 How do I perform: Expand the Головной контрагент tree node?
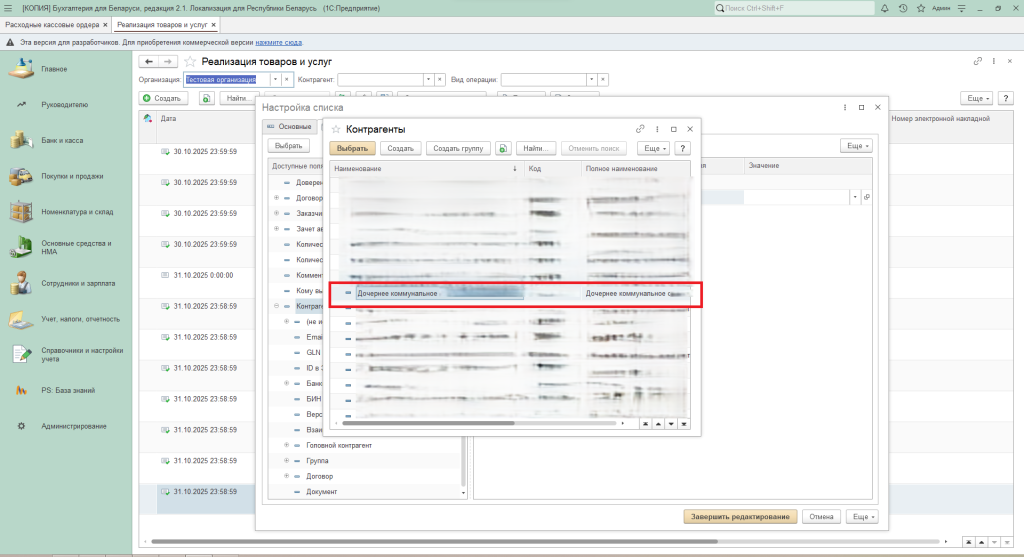click(x=287, y=444)
